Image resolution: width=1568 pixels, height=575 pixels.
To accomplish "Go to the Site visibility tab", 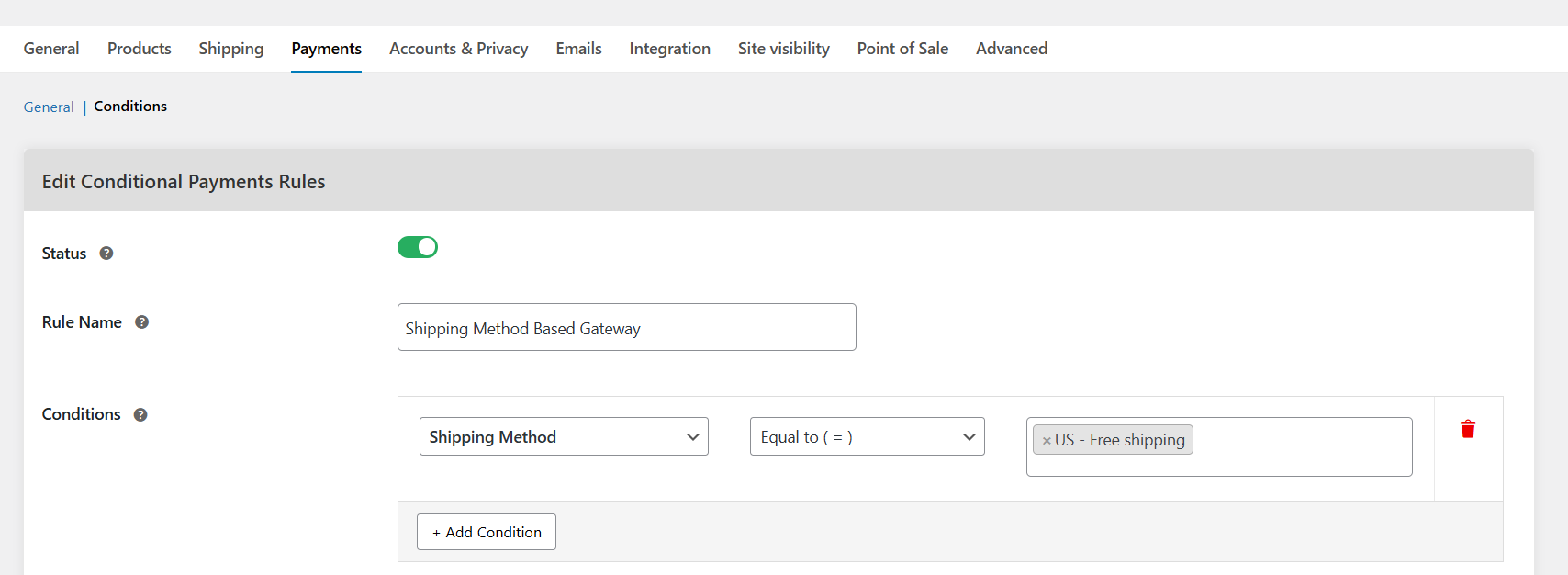I will coord(784,49).
